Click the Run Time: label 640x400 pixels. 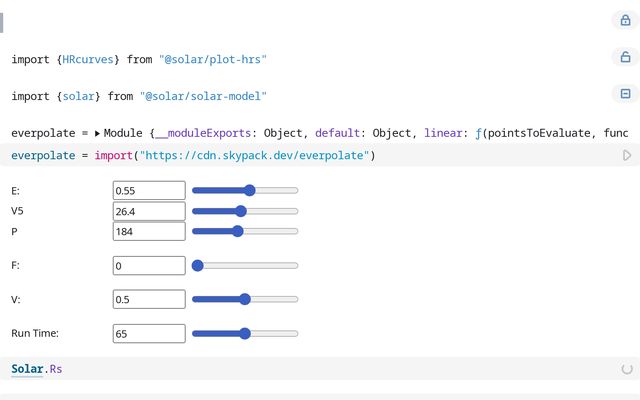(35, 333)
